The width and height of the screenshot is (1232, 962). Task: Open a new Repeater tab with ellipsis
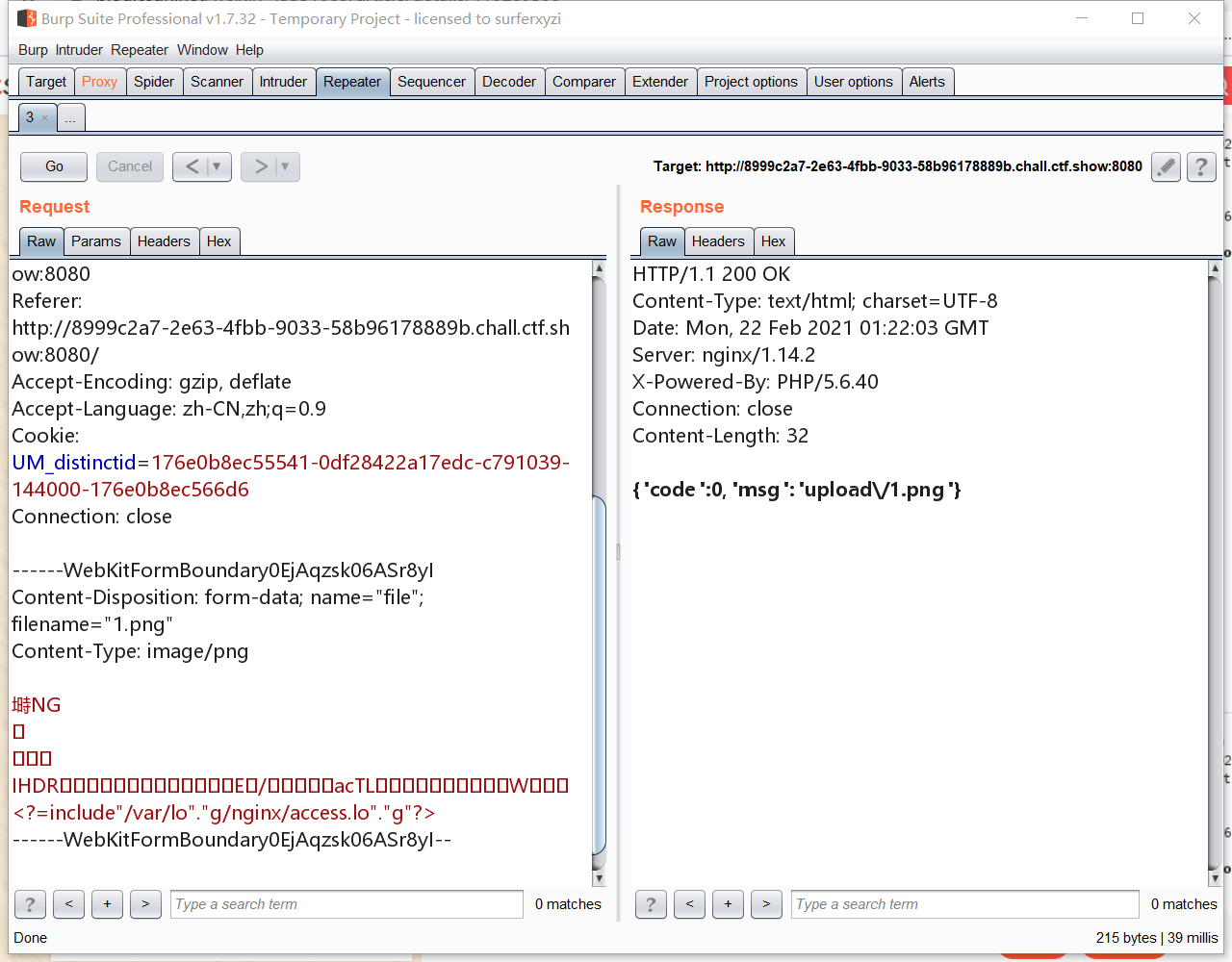(70, 117)
